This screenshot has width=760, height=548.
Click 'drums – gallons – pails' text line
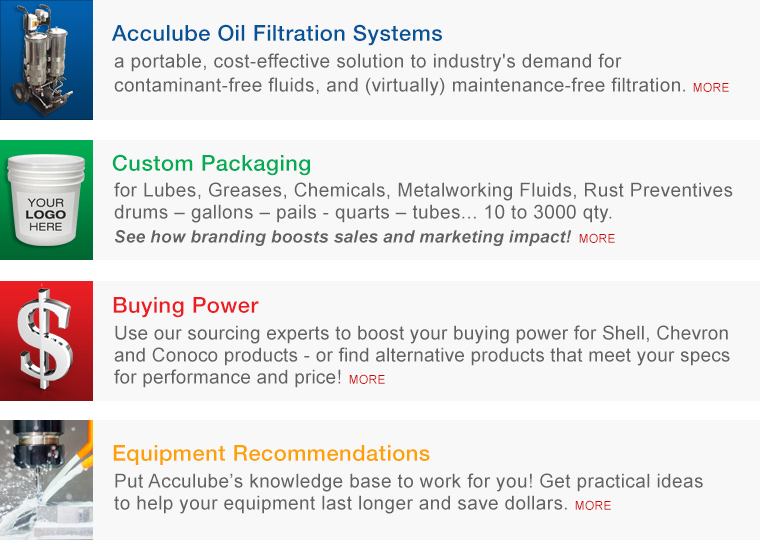[x=363, y=213]
